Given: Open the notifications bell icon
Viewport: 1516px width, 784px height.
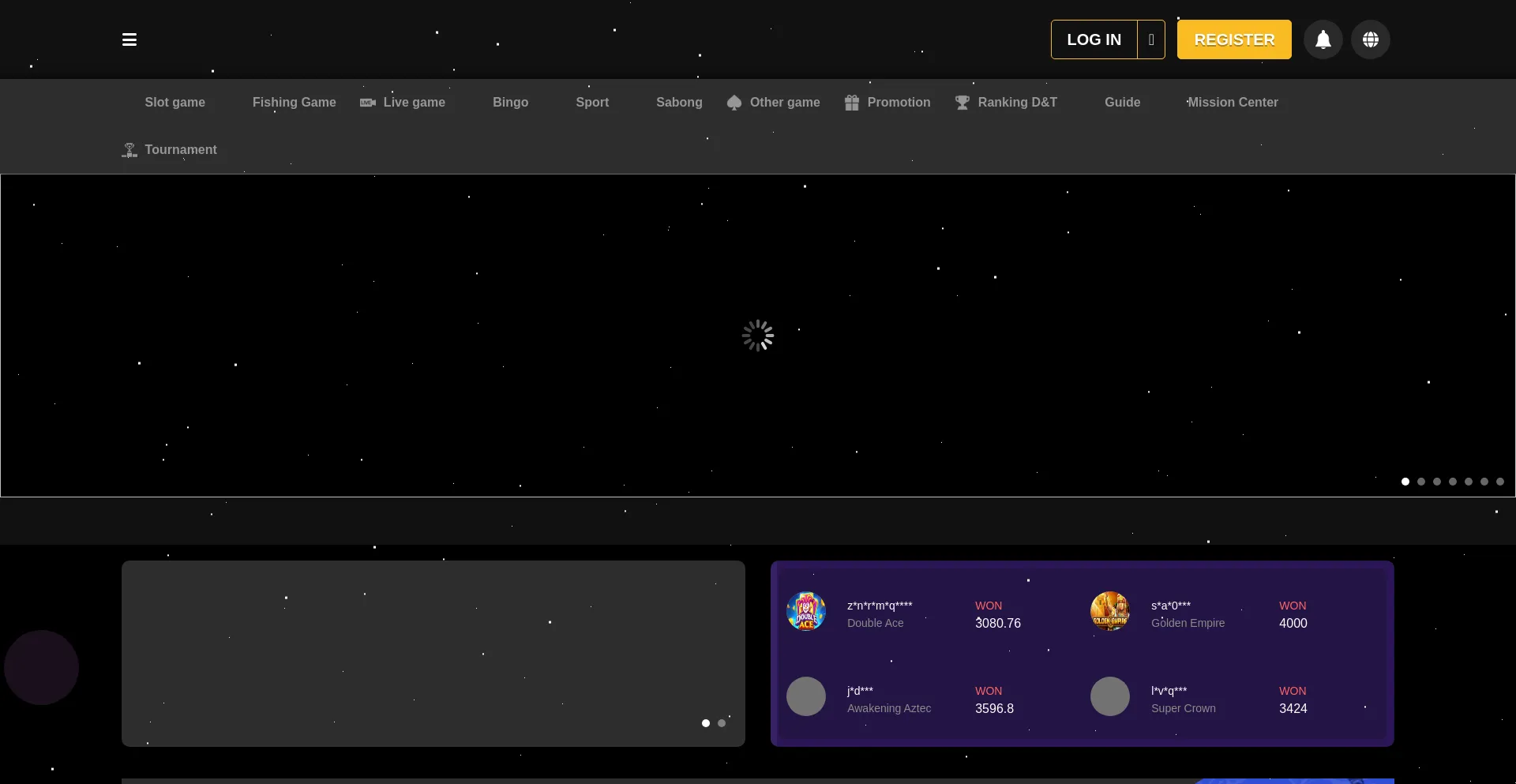Looking at the screenshot, I should pos(1323,39).
